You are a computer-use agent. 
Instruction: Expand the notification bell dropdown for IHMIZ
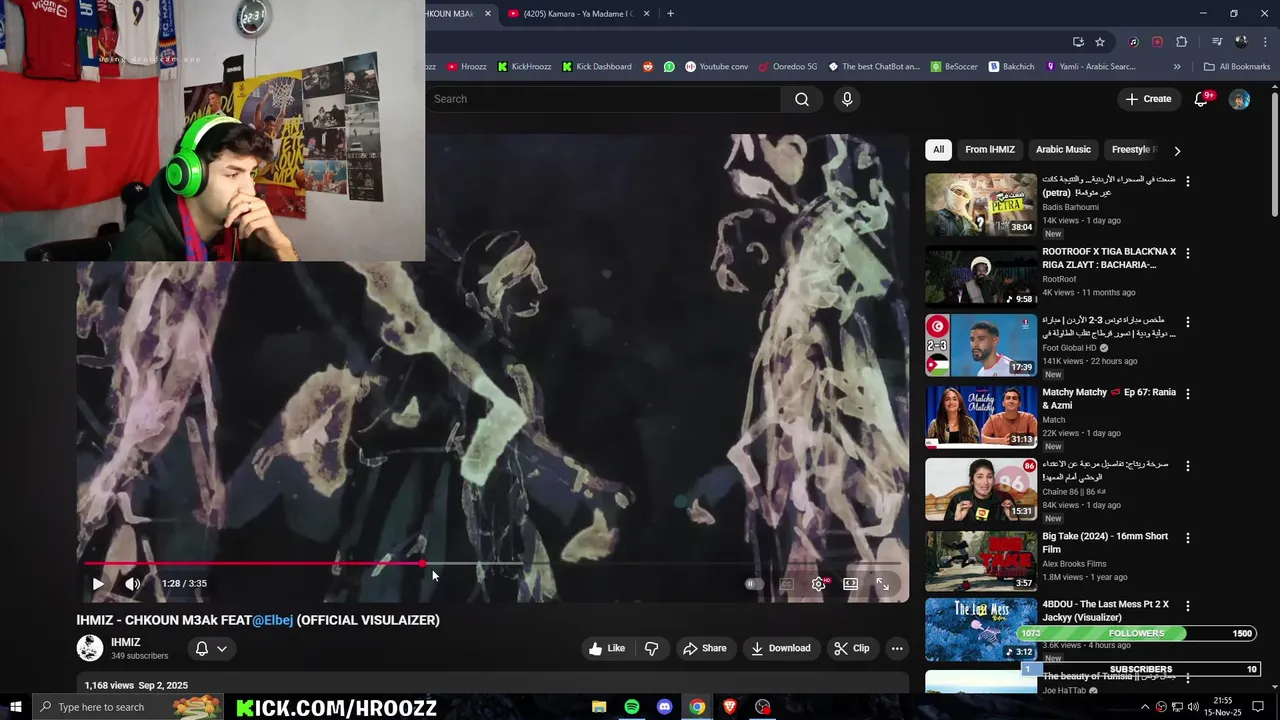(x=211, y=648)
